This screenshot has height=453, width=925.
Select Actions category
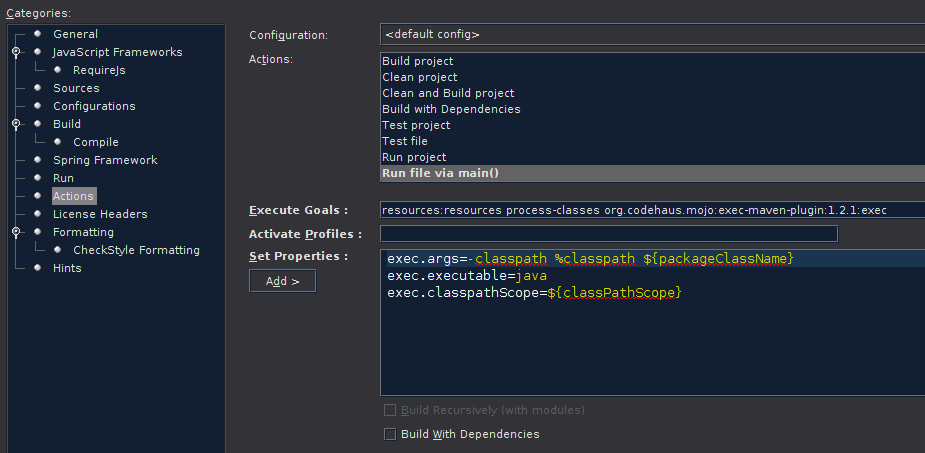[x=73, y=196]
